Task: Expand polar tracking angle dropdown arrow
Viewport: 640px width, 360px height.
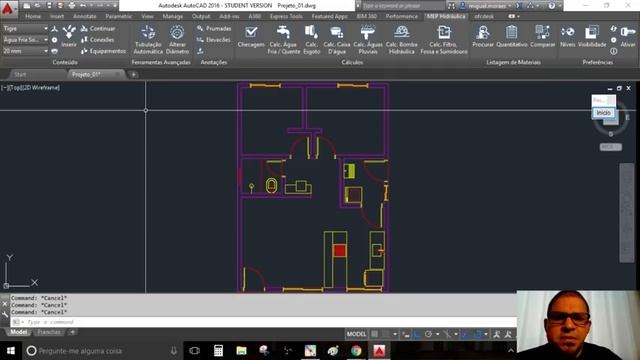Action: pyautogui.click(x=438, y=334)
